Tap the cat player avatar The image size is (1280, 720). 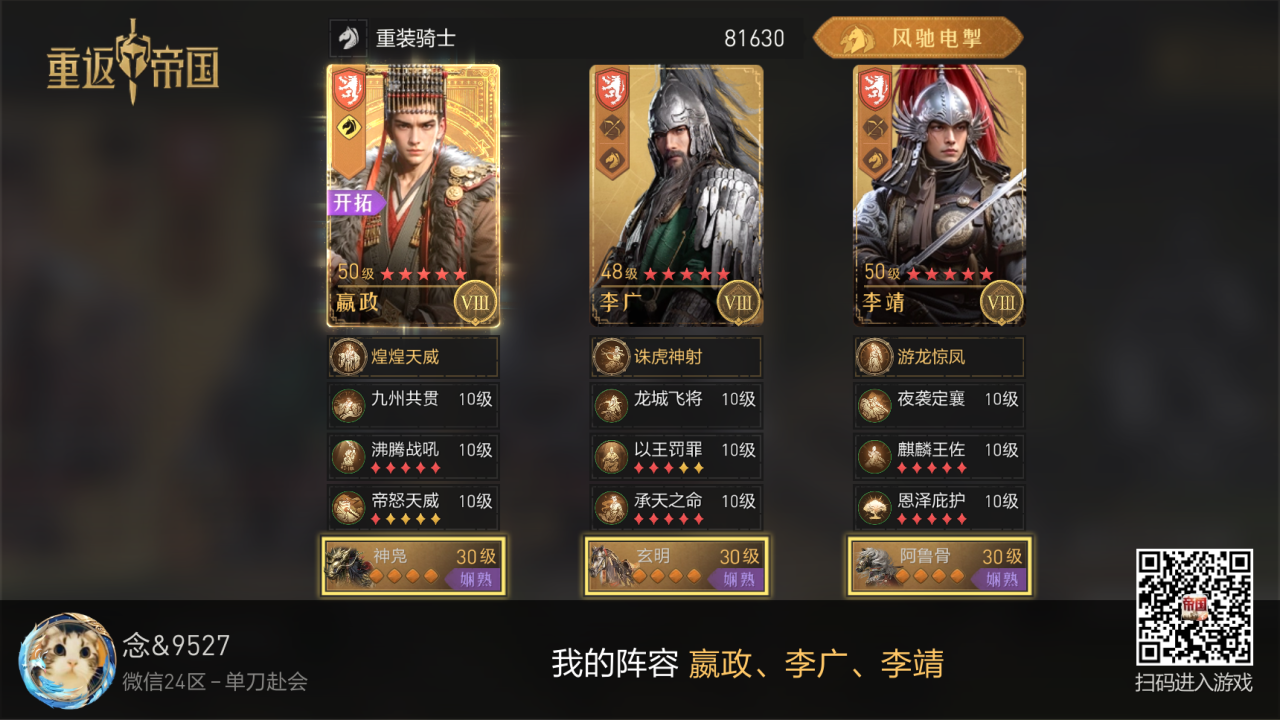click(x=67, y=661)
